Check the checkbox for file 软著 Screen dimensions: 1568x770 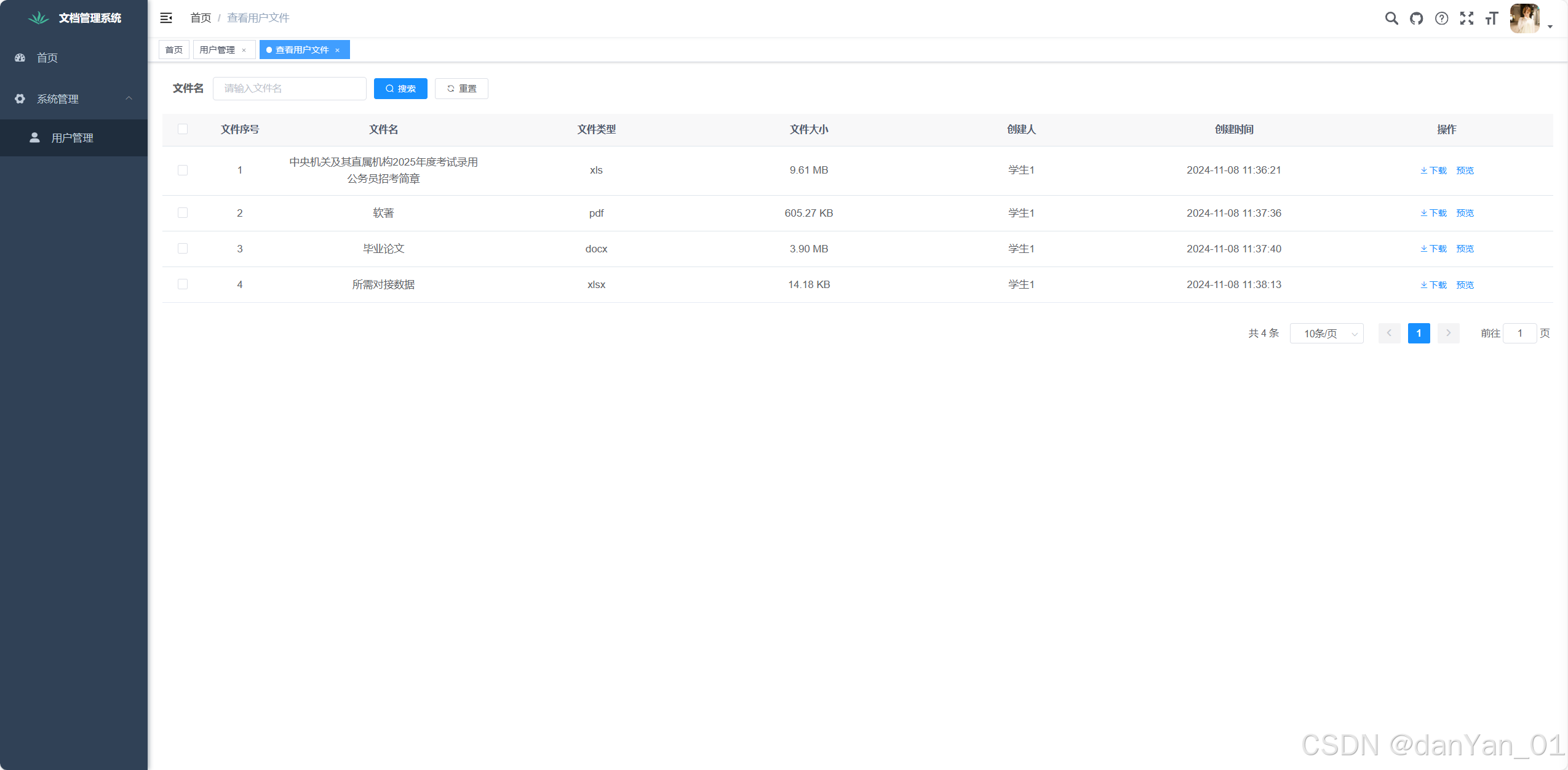click(x=183, y=213)
